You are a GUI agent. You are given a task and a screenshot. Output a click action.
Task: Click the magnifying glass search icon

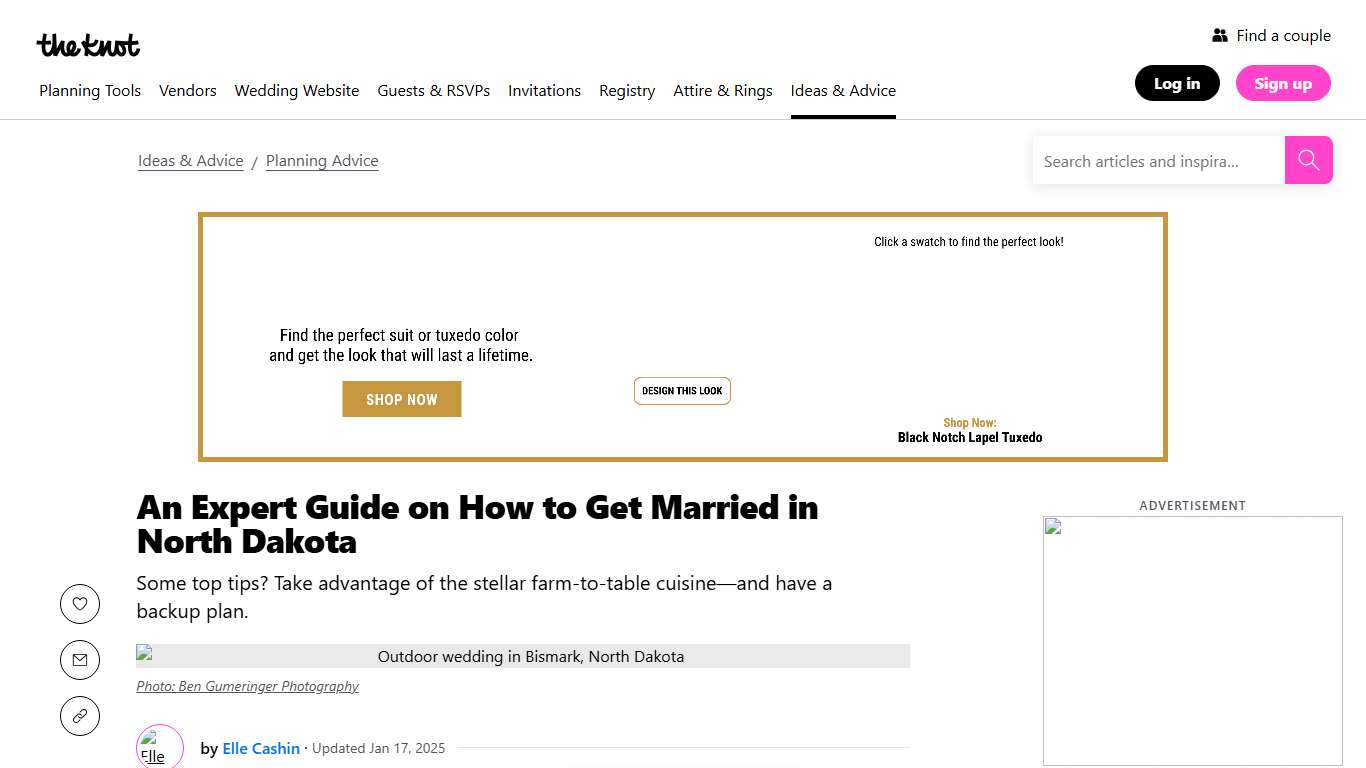point(1308,160)
